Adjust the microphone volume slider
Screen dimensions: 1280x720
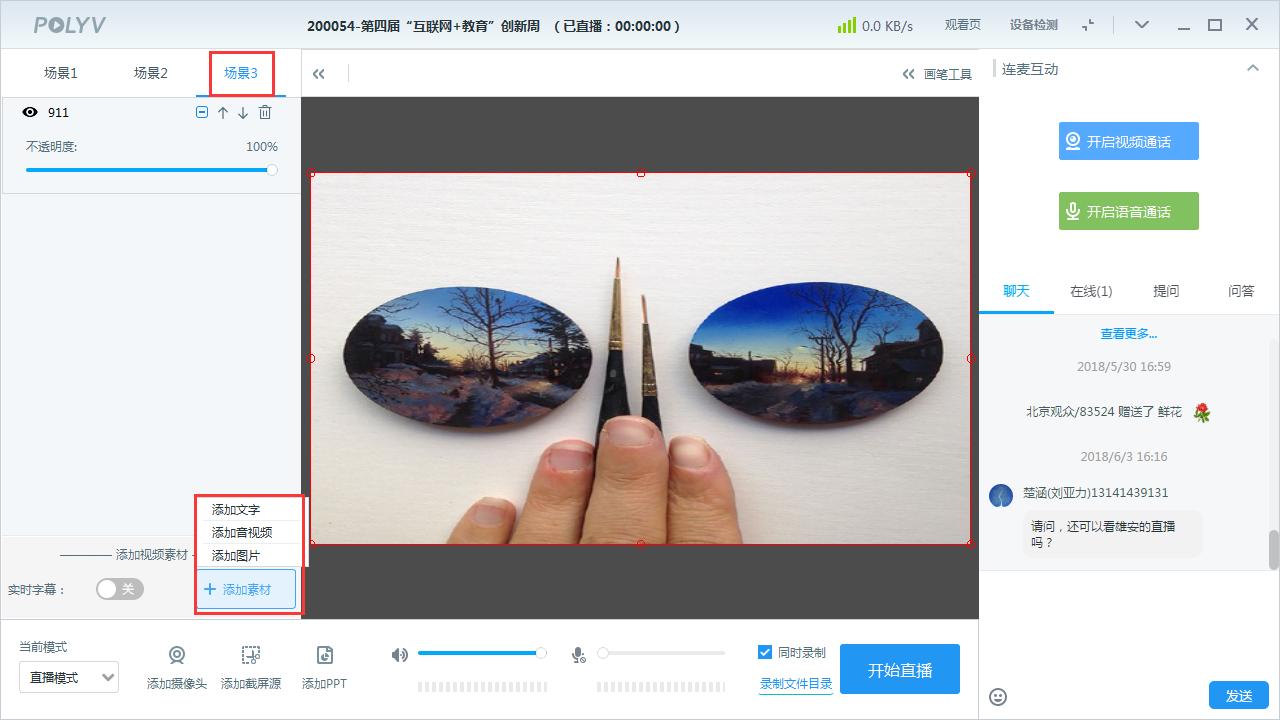click(661, 653)
